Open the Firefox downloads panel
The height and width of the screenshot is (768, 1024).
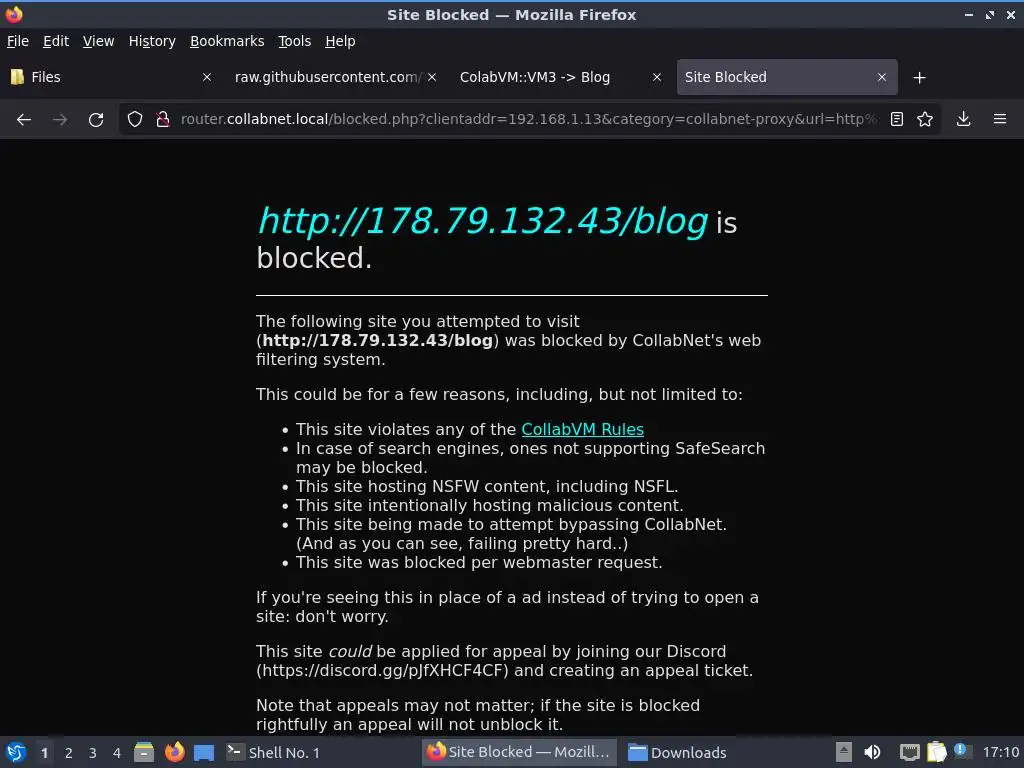963,120
